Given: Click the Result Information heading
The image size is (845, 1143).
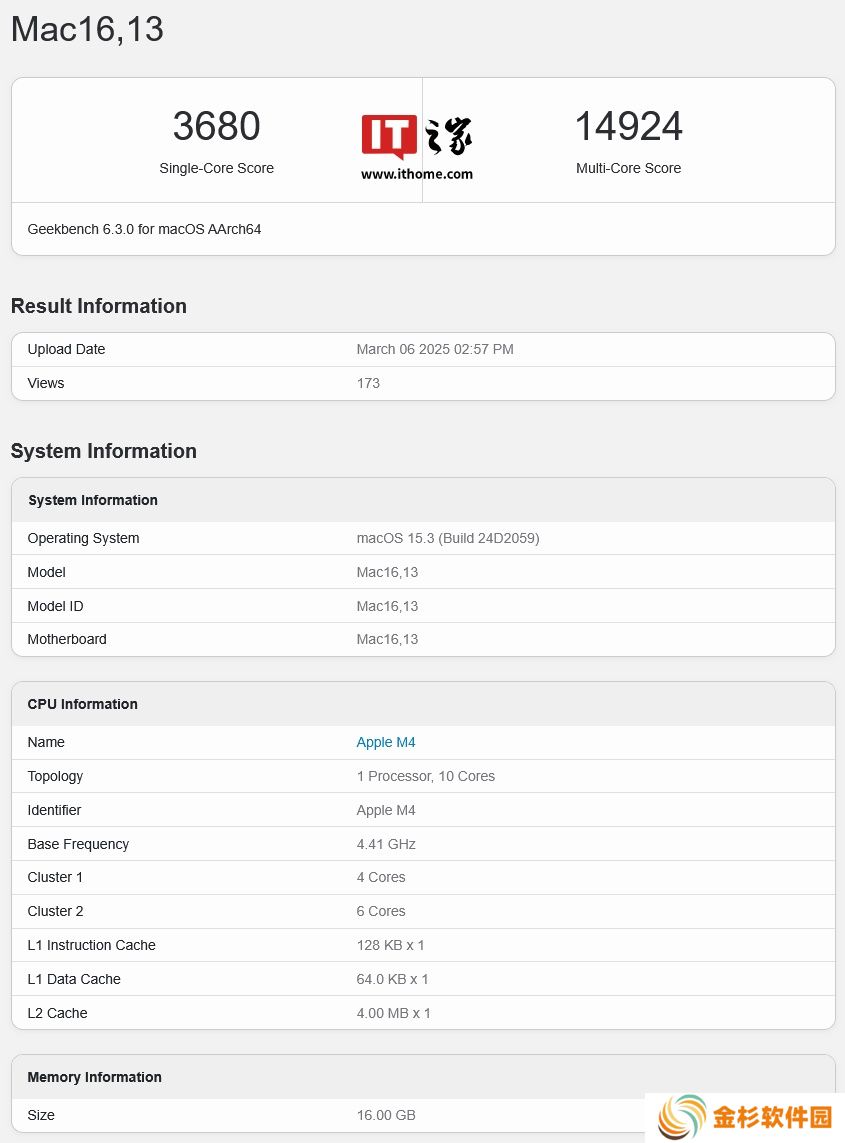Looking at the screenshot, I should click(x=98, y=306).
